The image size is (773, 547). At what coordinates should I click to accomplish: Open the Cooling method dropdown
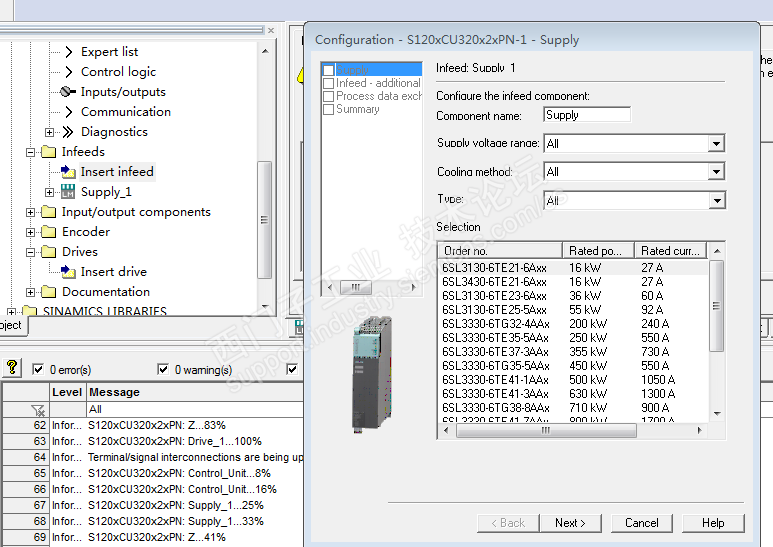click(716, 171)
